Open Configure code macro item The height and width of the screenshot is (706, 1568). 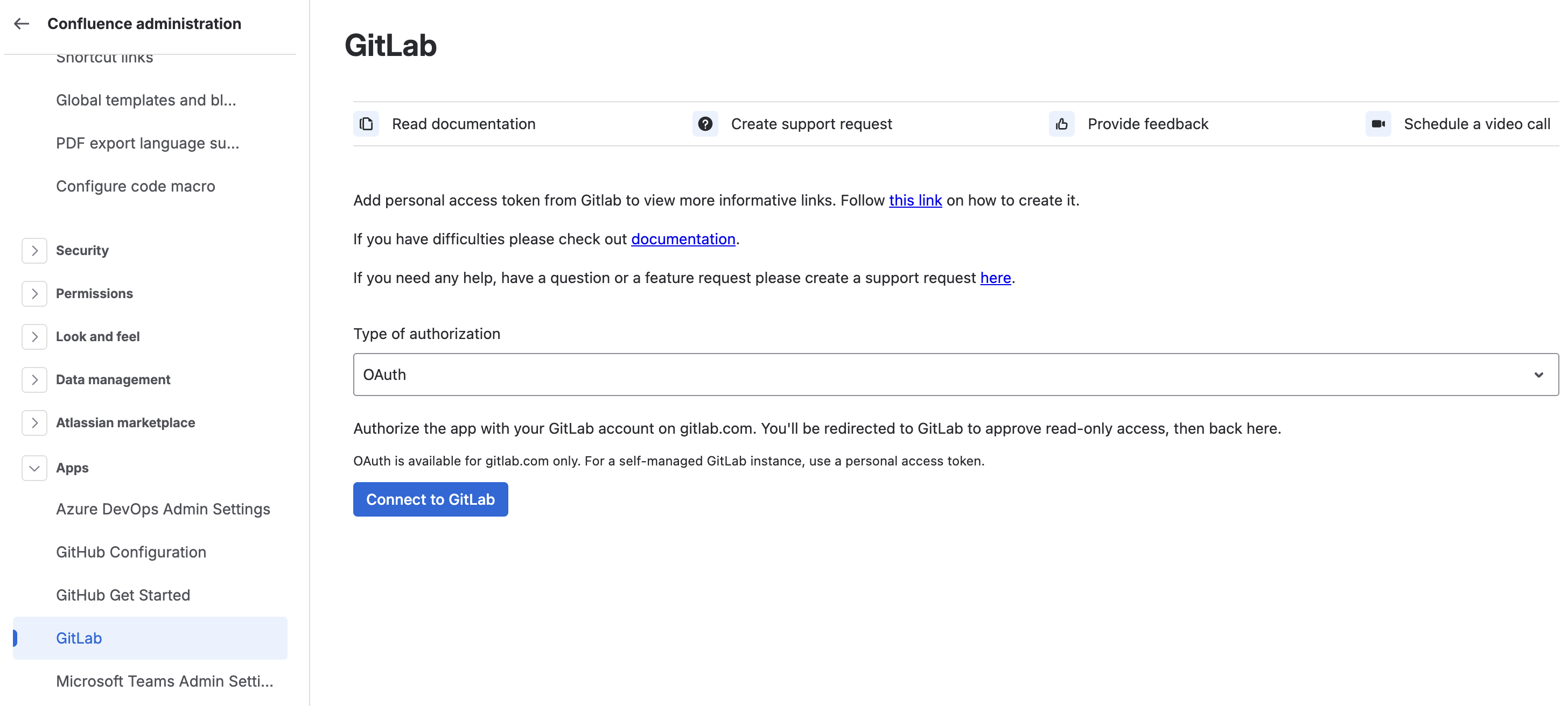pyautogui.click(x=136, y=186)
